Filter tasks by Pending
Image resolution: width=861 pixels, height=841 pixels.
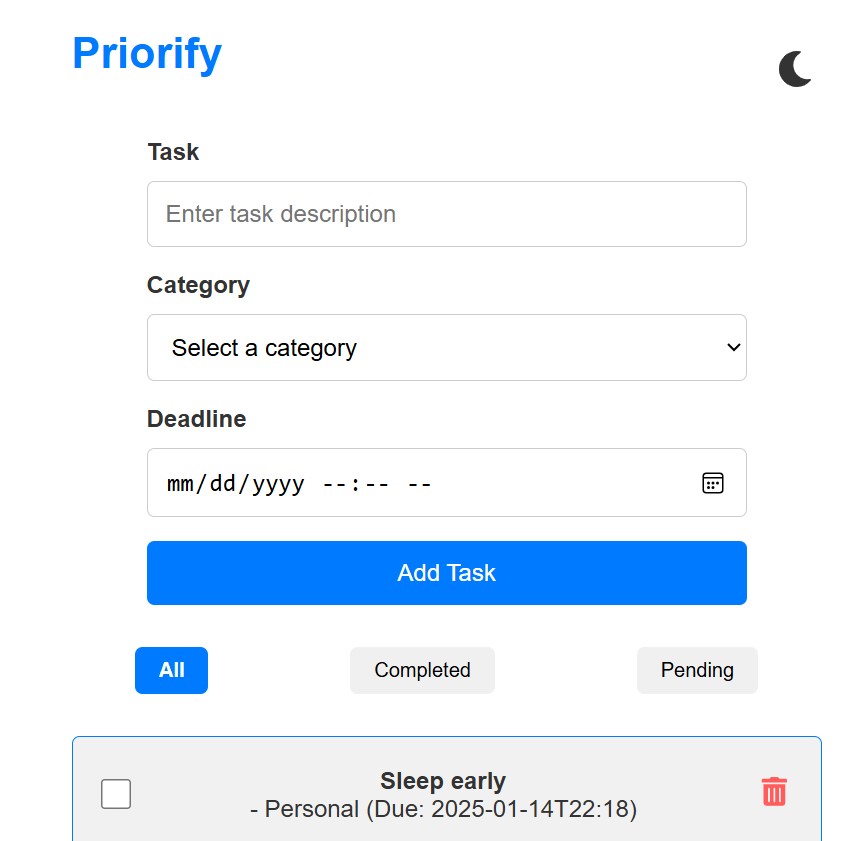[x=697, y=670]
